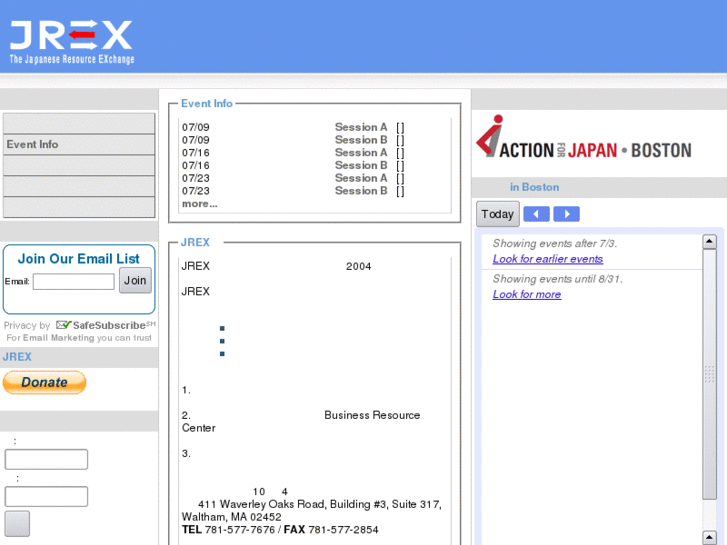Click the TEL 781-577-7676 phone number
The height and width of the screenshot is (545, 727).
229,529
